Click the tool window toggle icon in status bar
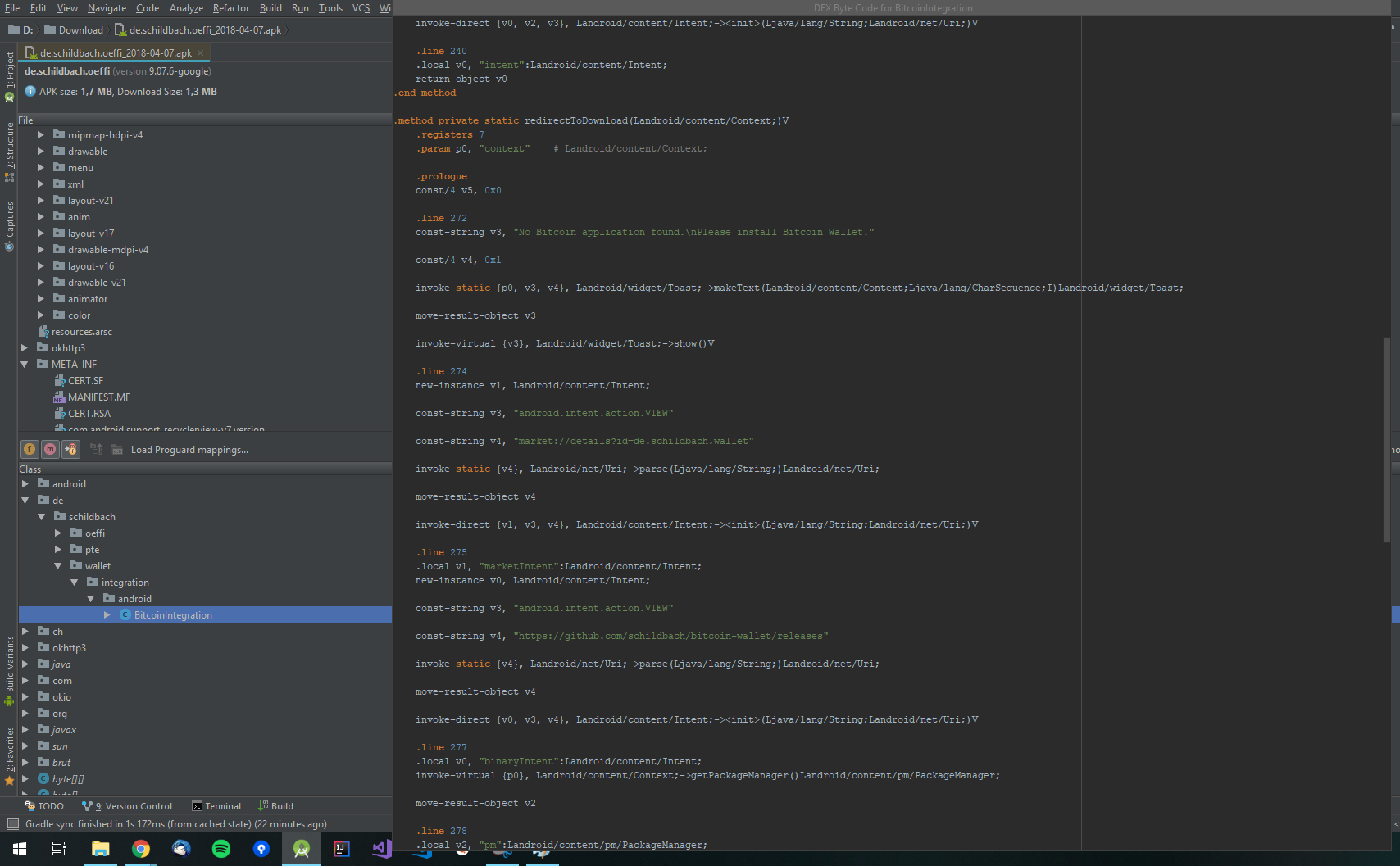Image resolution: width=1400 pixels, height=866 pixels. pos(12,824)
